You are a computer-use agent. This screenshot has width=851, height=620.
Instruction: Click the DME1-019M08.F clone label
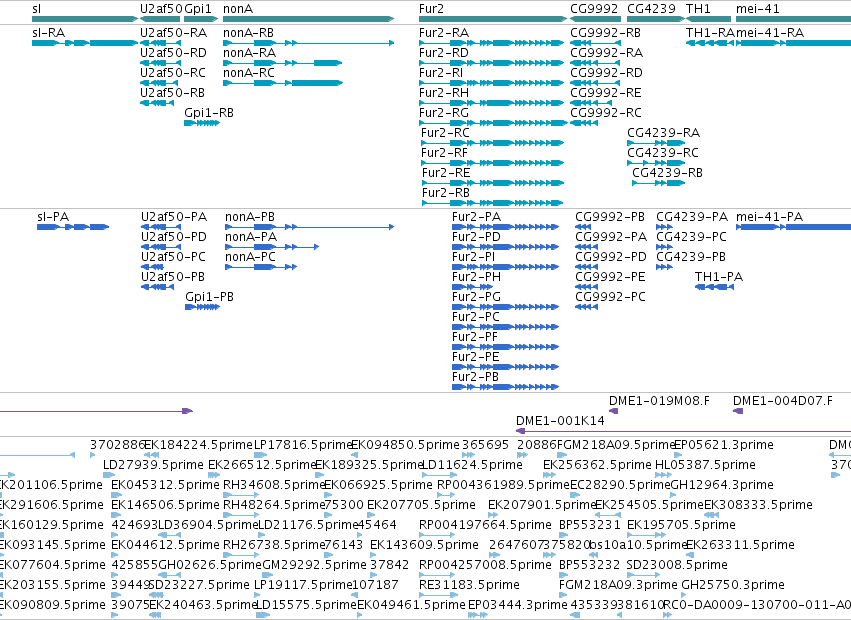tap(659, 401)
